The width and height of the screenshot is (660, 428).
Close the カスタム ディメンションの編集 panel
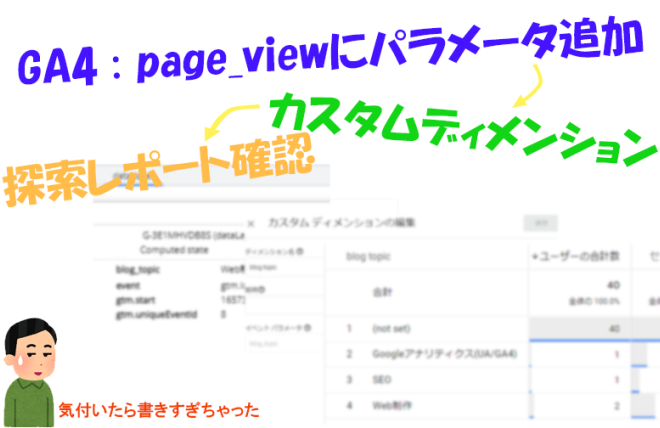coord(251,225)
